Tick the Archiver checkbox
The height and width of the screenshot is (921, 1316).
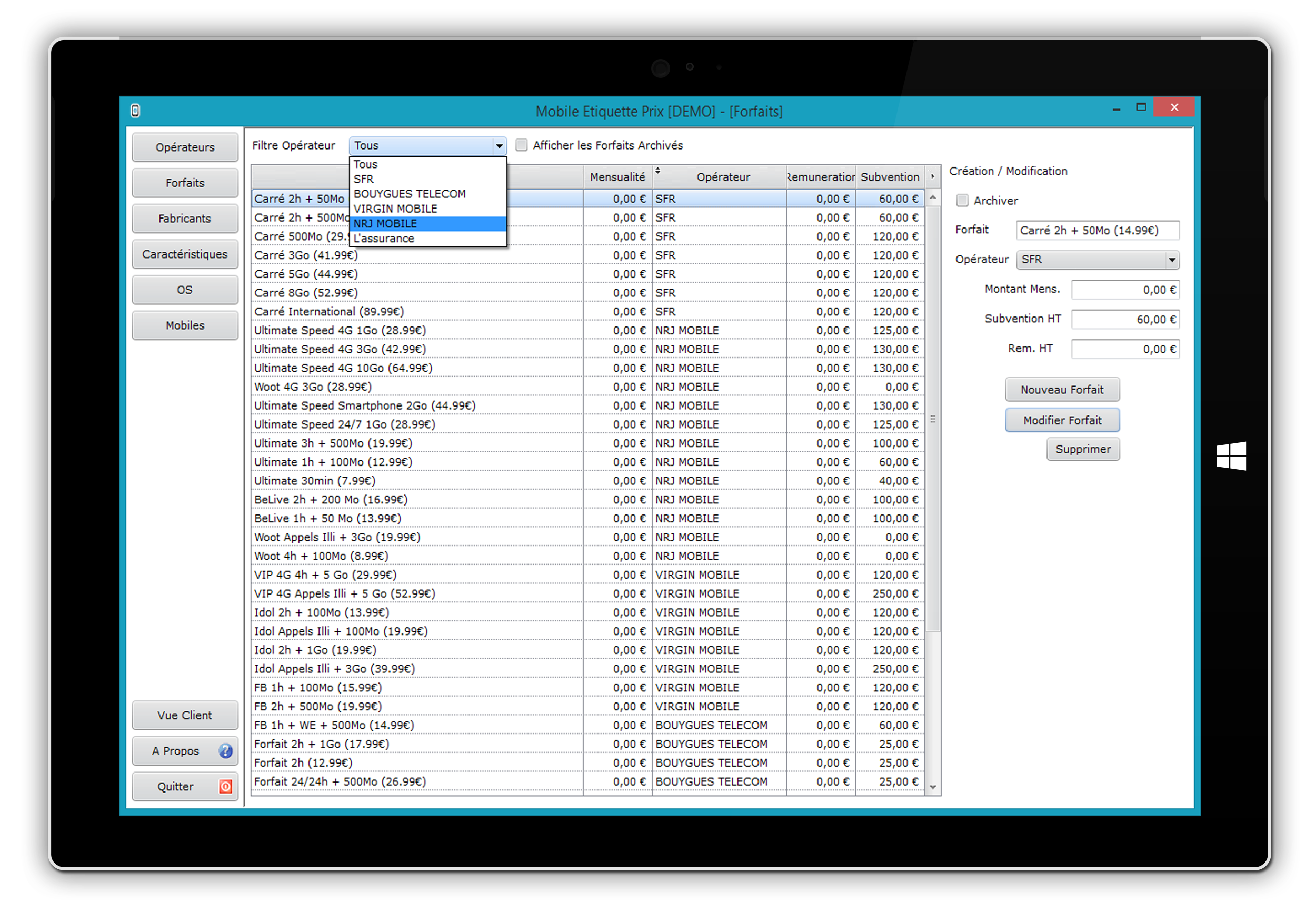tap(962, 200)
